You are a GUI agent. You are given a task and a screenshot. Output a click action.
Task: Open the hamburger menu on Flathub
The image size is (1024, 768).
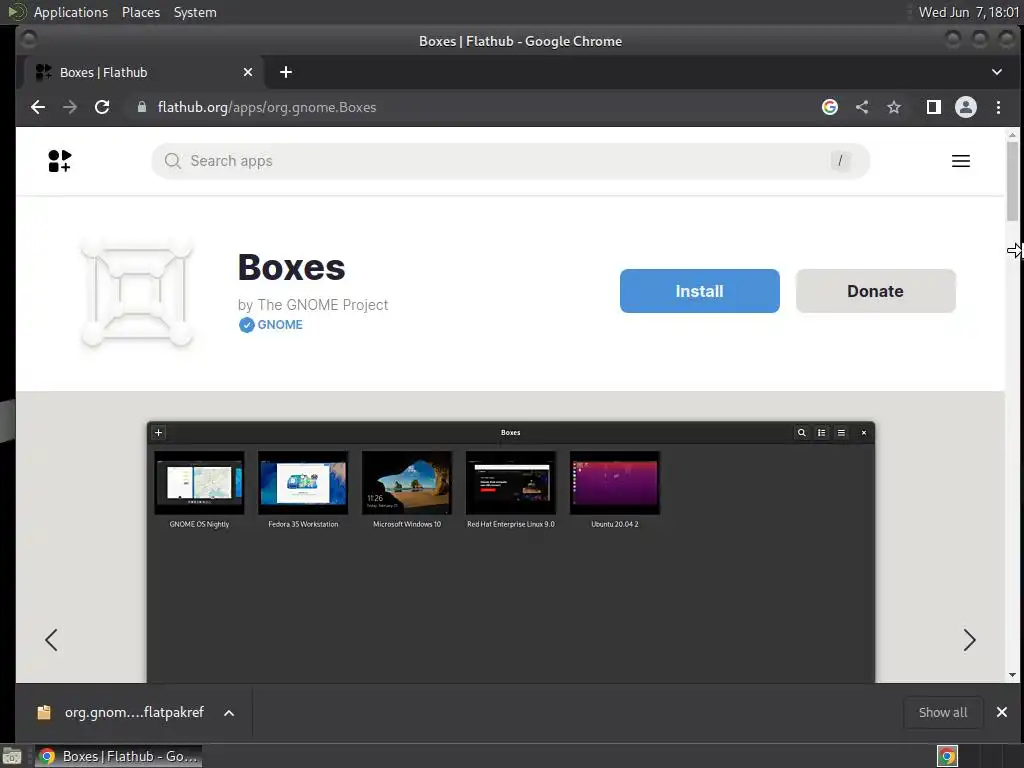[x=960, y=161]
